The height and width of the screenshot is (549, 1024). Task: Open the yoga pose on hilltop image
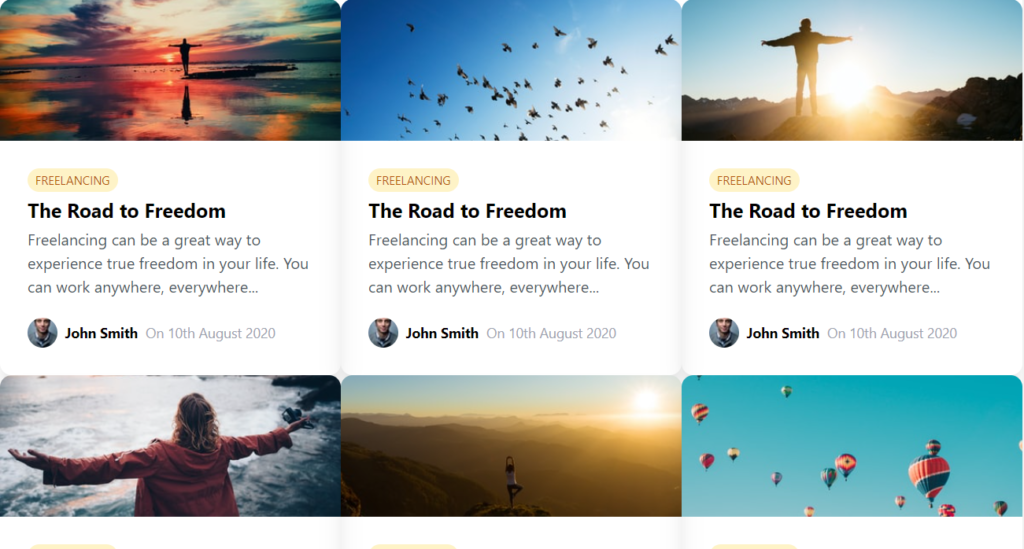point(511,446)
